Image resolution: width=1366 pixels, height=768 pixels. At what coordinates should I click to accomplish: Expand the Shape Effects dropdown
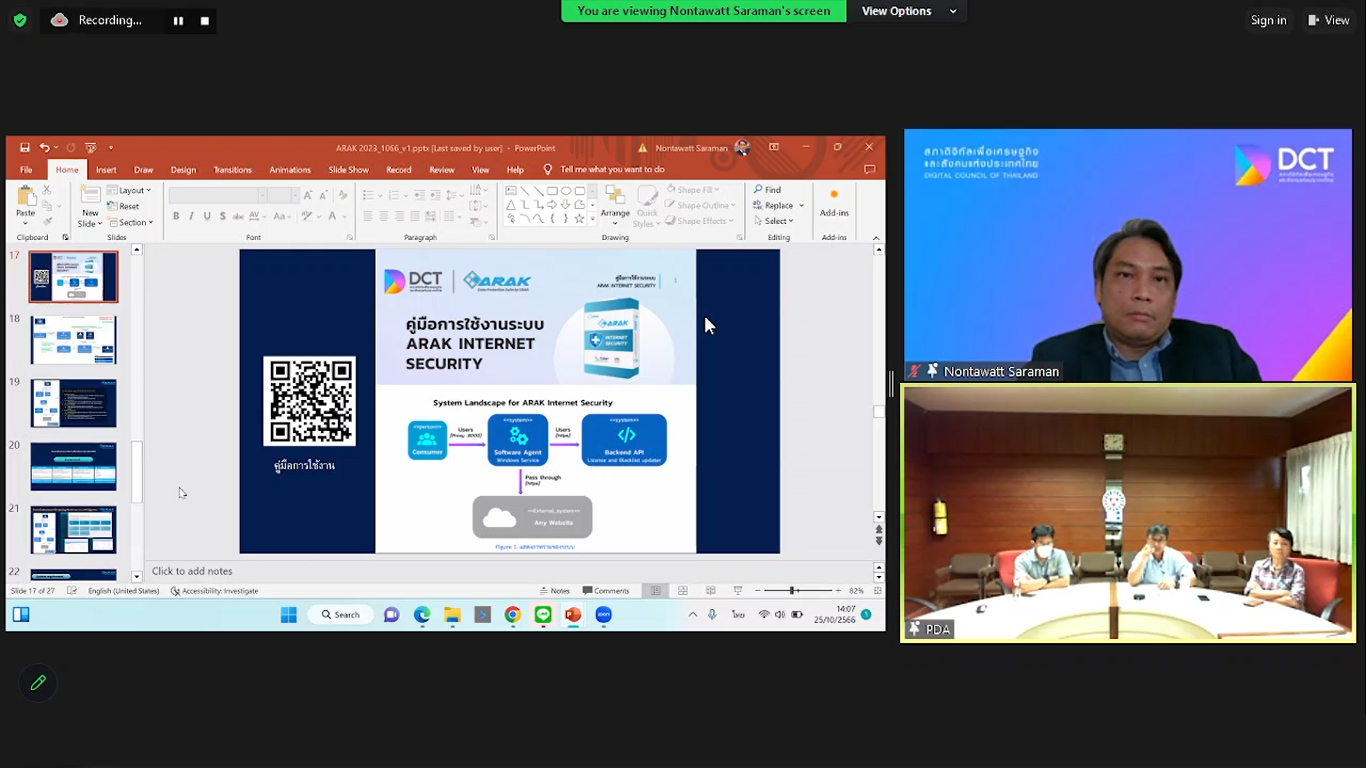pos(700,222)
